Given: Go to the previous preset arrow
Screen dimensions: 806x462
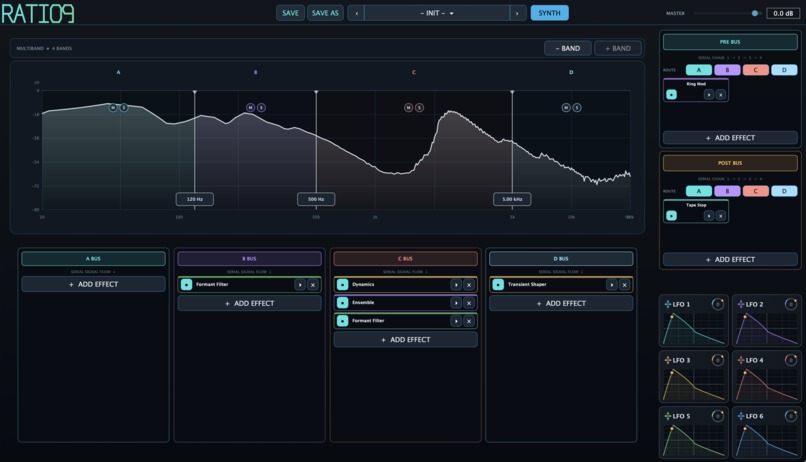Looking at the screenshot, I should [x=356, y=13].
